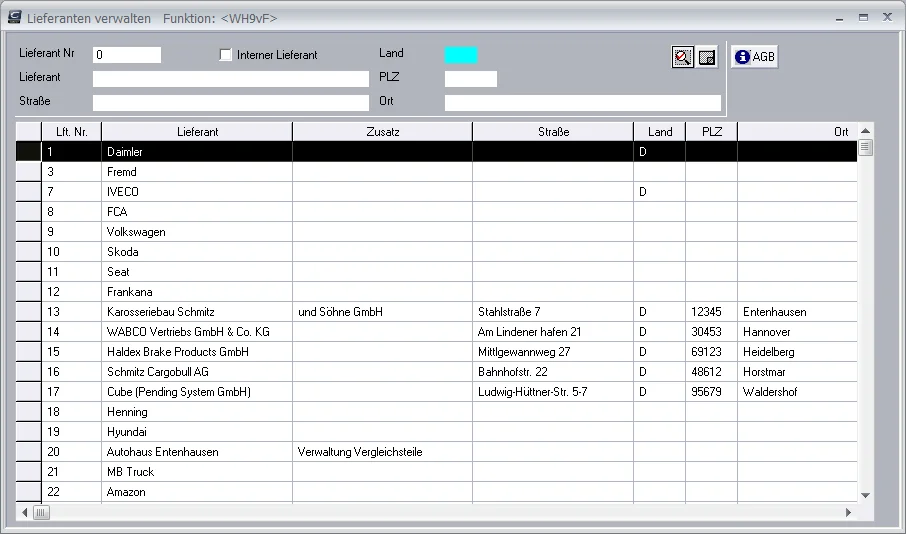
Task: Click the row selector for row 13
Action: tap(28, 312)
